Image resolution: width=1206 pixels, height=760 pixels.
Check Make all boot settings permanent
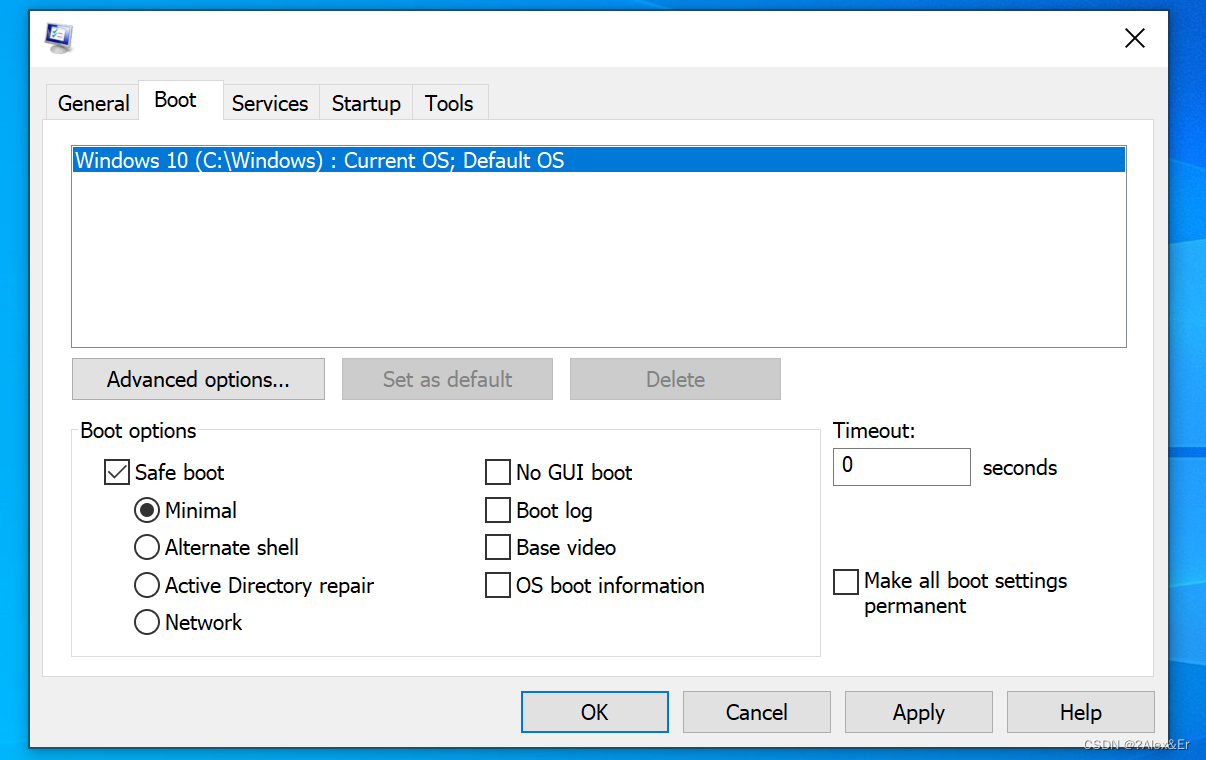tap(846, 581)
